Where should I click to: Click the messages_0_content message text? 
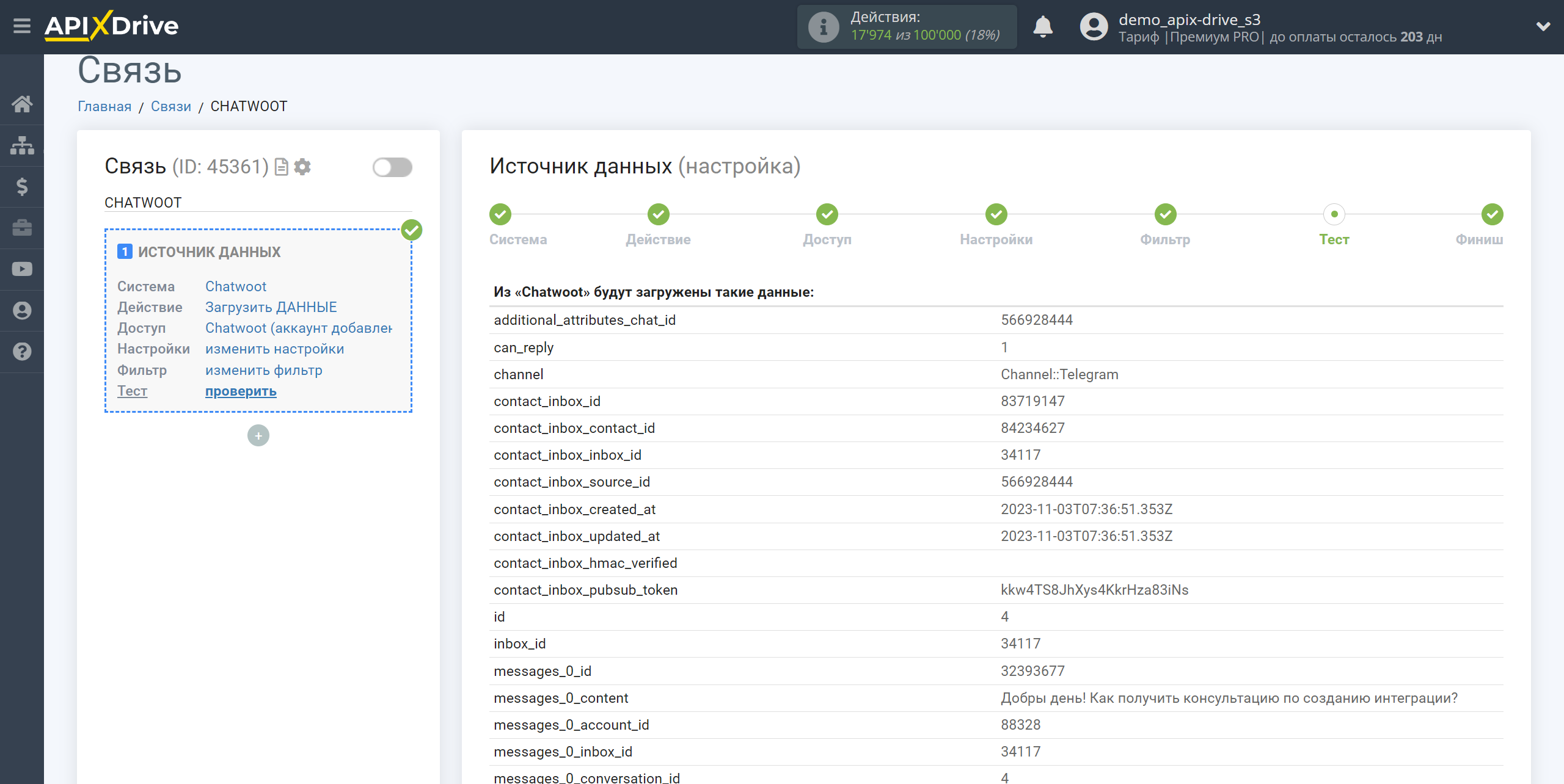pyautogui.click(x=1229, y=698)
